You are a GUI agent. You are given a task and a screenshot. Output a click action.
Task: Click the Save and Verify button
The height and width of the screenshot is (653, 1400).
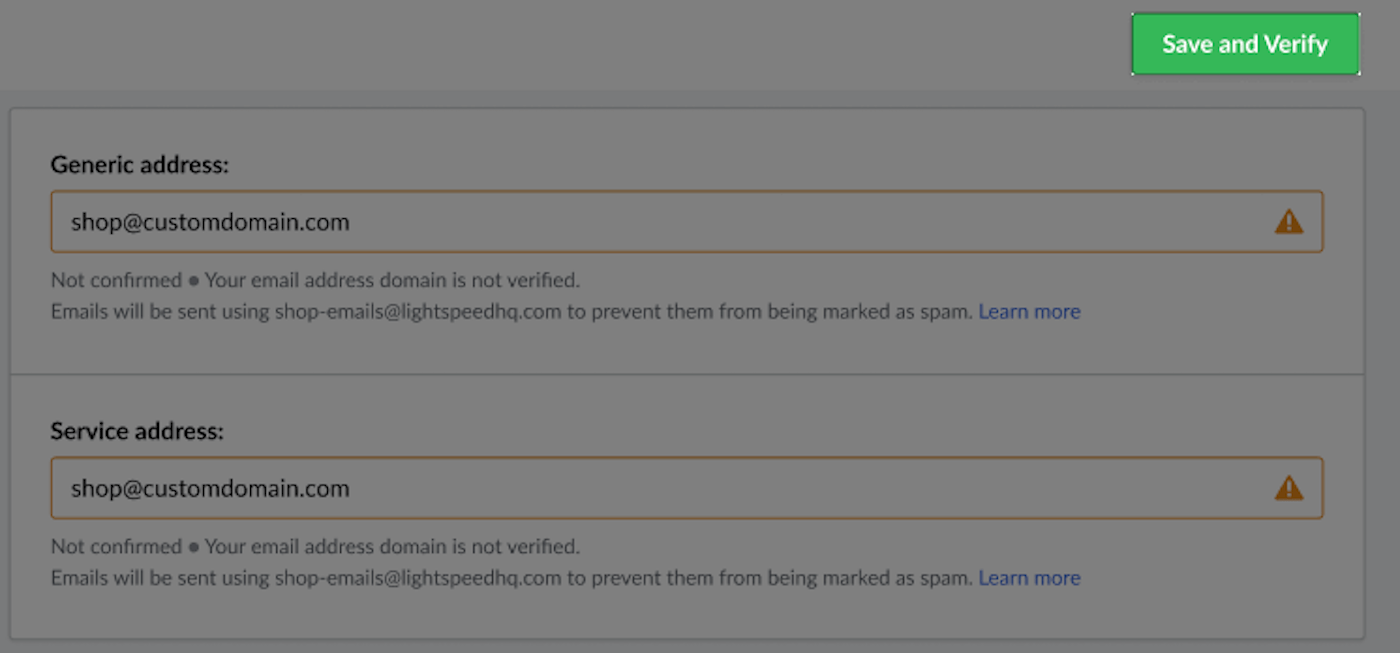(x=1245, y=44)
